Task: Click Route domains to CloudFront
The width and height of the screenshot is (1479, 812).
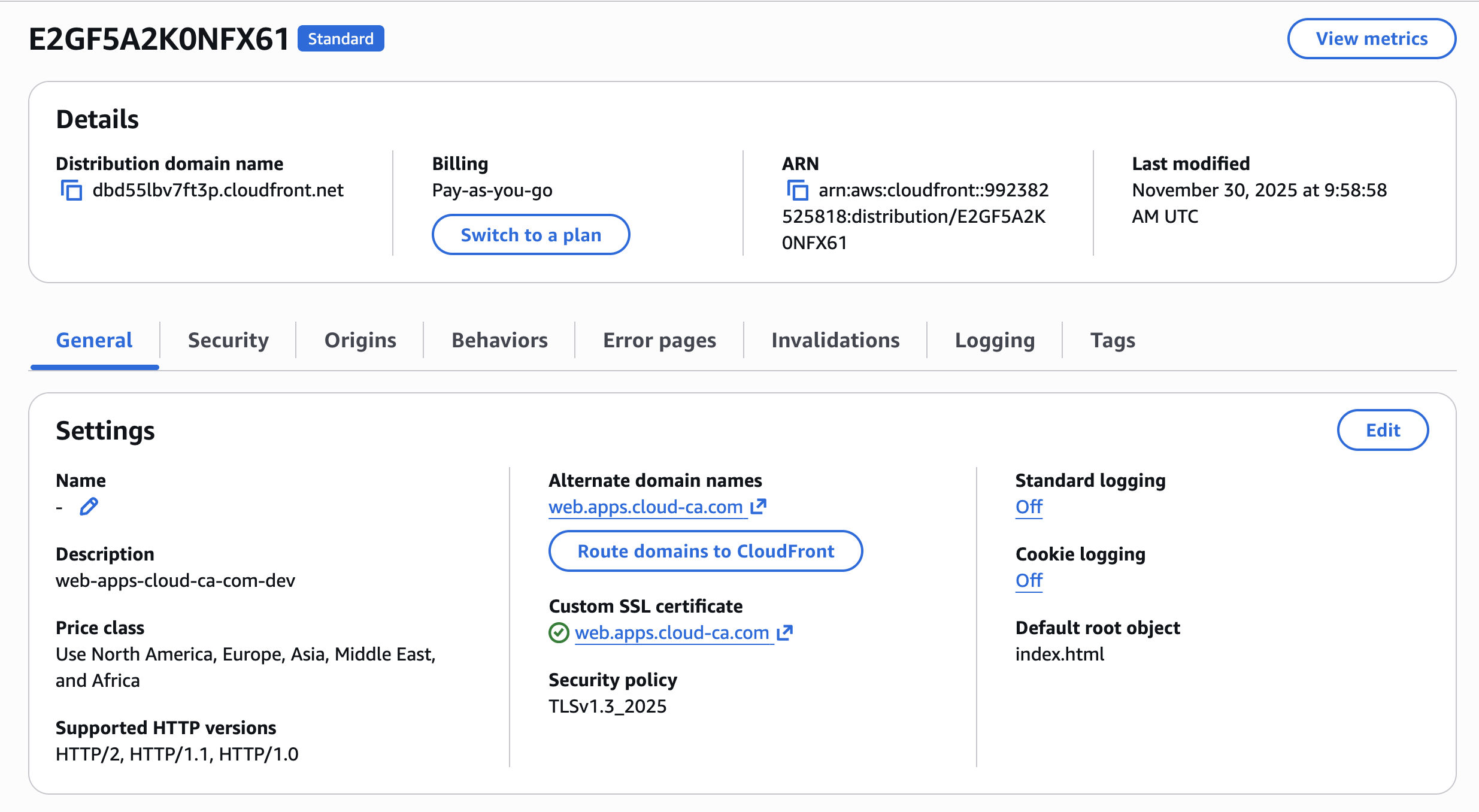Action: coord(705,551)
